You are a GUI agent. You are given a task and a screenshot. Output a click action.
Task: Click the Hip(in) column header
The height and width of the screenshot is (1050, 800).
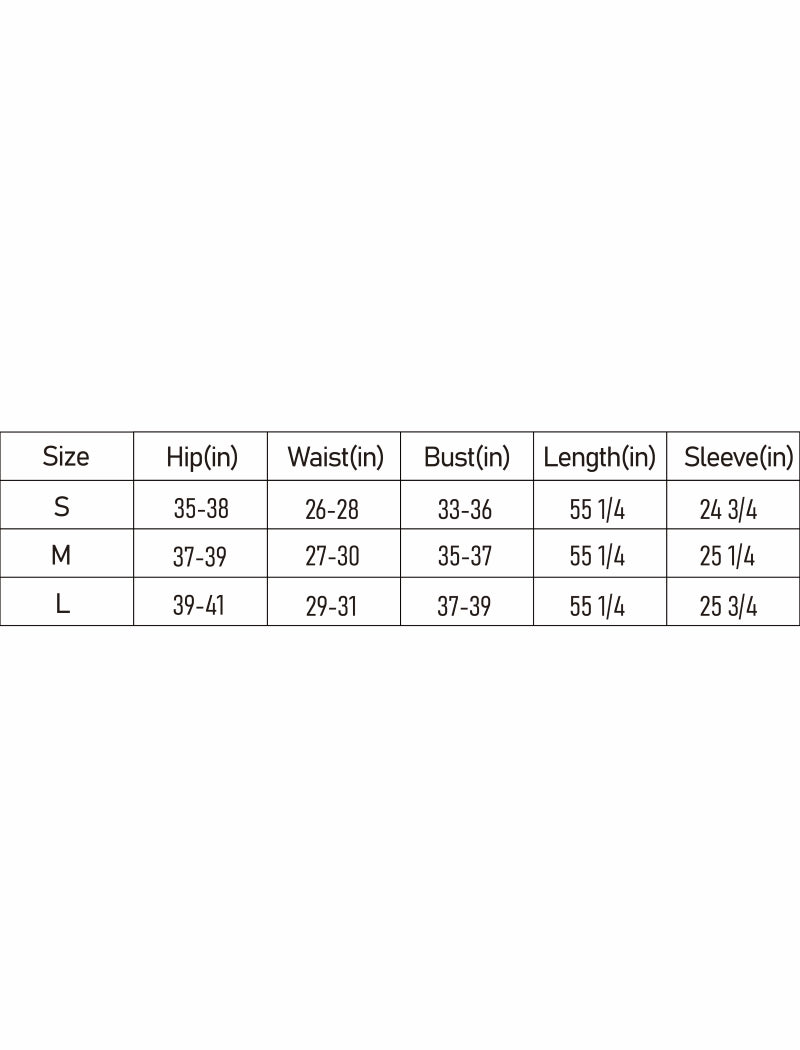point(202,458)
